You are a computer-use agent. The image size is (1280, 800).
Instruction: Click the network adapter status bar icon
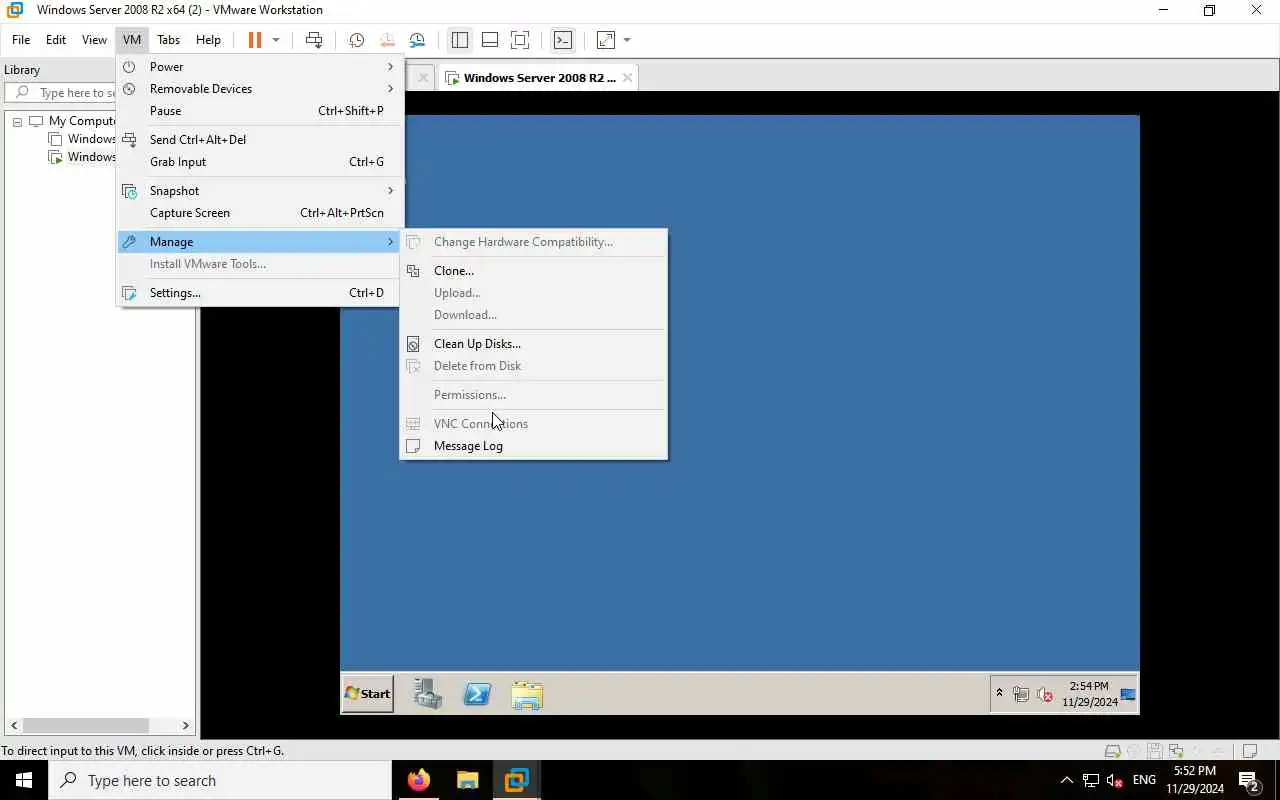(x=1175, y=751)
